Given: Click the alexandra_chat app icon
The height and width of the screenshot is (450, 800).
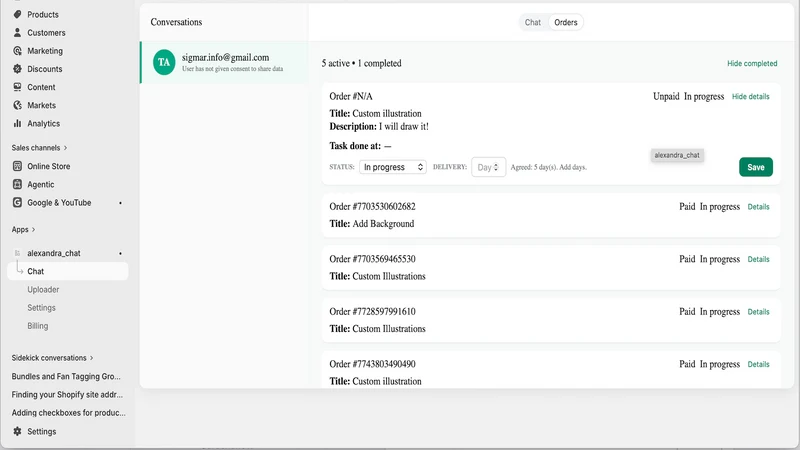Looking at the screenshot, I should [x=17, y=253].
